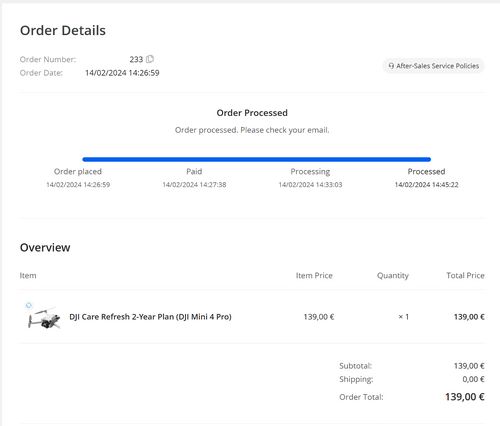Image resolution: width=500 pixels, height=426 pixels.
Task: Copy the order number with the copy icon
Action: click(150, 59)
